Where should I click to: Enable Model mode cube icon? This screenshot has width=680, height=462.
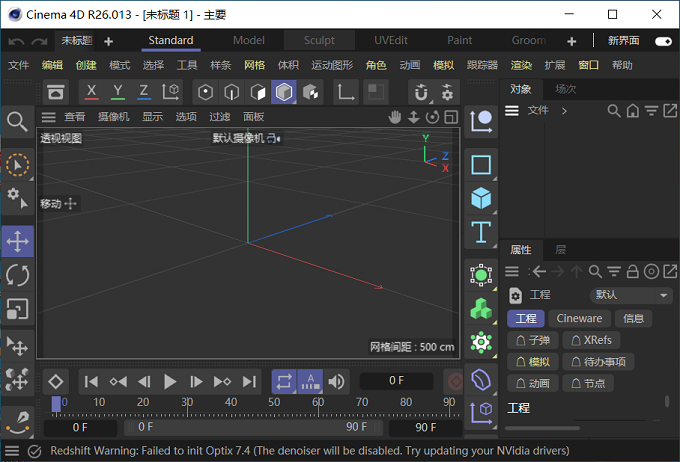(284, 92)
